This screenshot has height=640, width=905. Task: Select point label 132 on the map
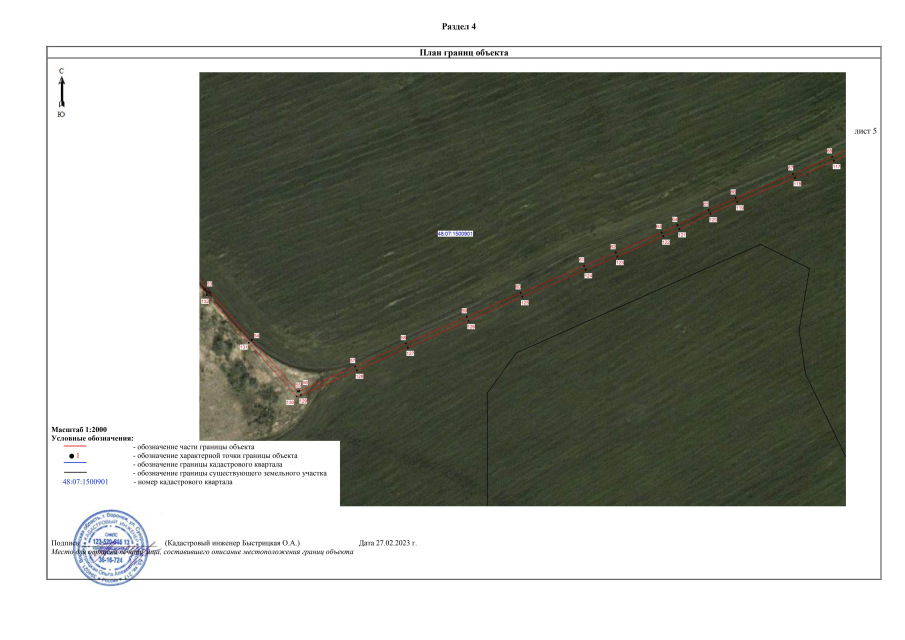tap(205, 300)
